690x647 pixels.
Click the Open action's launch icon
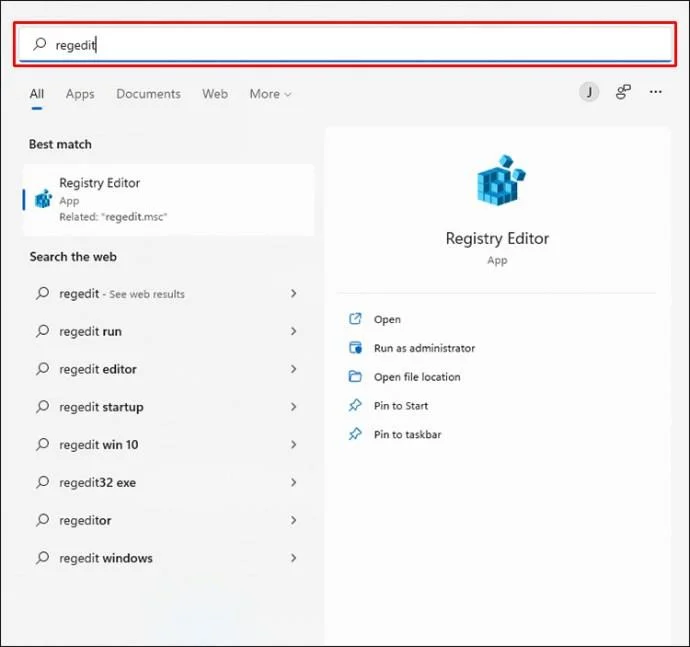tap(355, 319)
